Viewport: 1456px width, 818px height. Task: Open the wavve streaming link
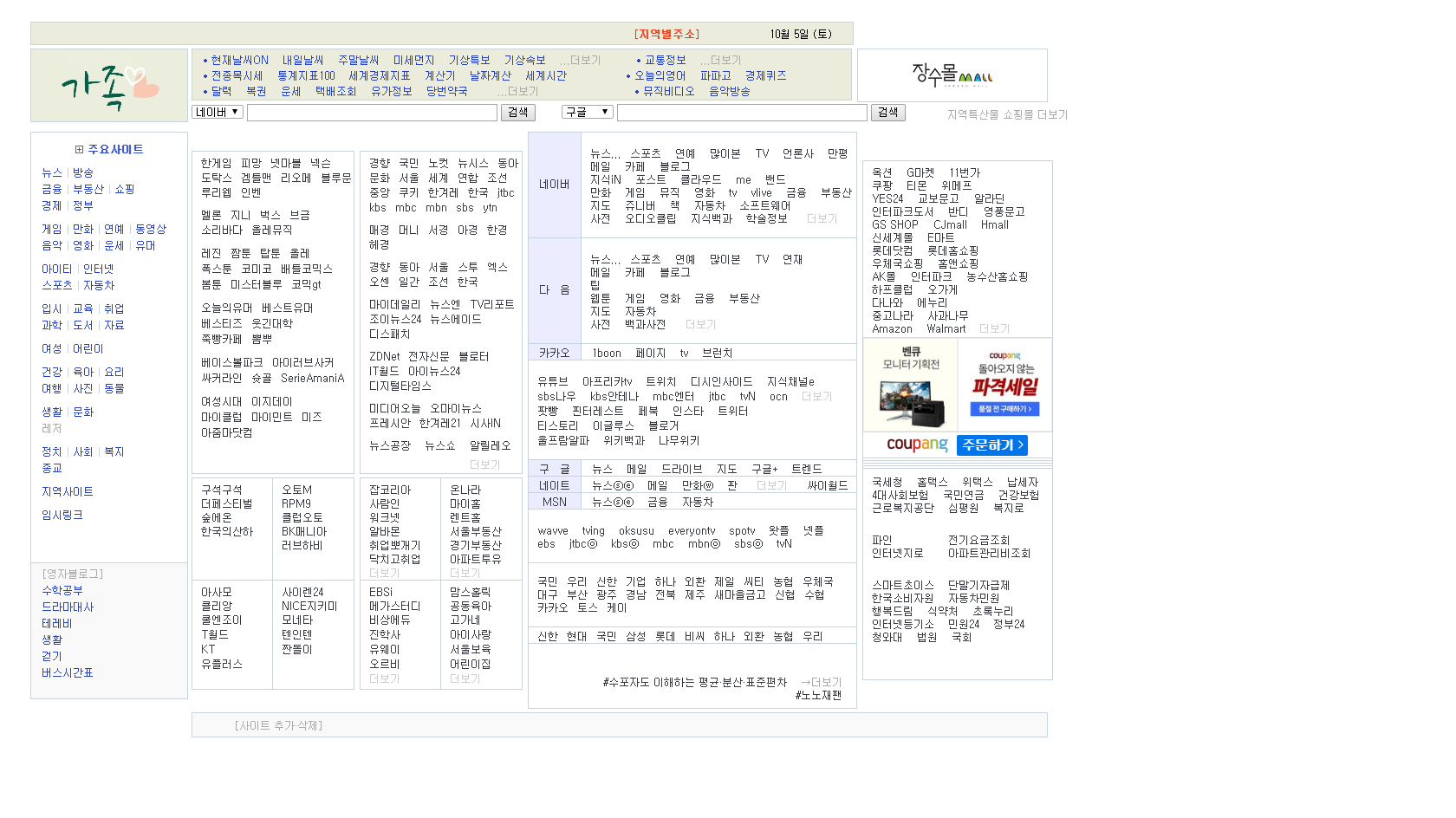(x=553, y=530)
